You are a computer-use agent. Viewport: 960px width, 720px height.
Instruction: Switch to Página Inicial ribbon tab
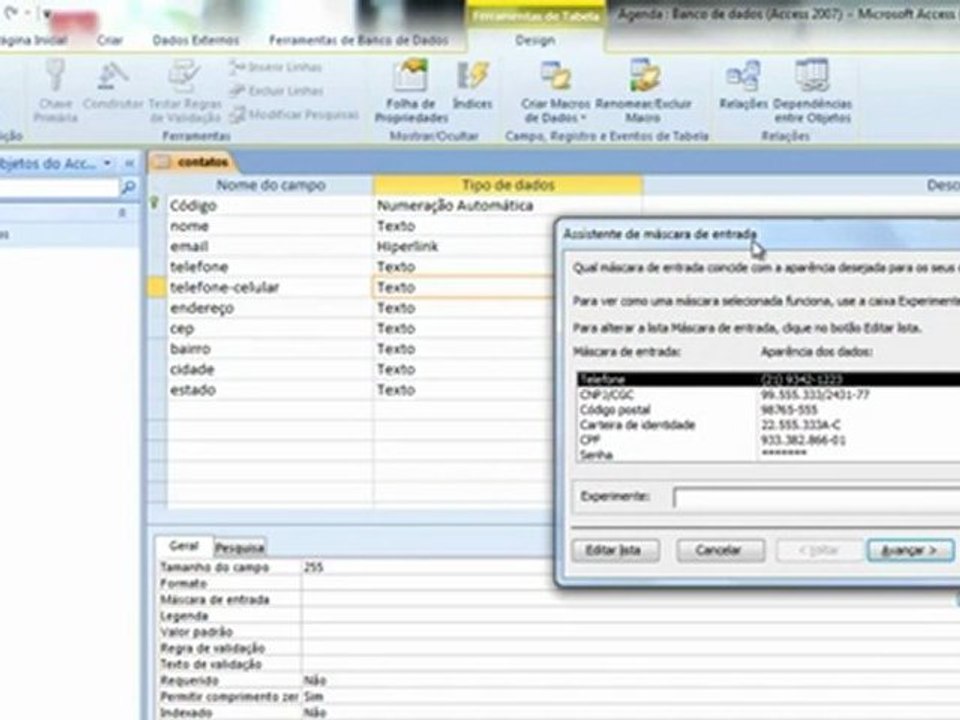pyautogui.click(x=32, y=40)
